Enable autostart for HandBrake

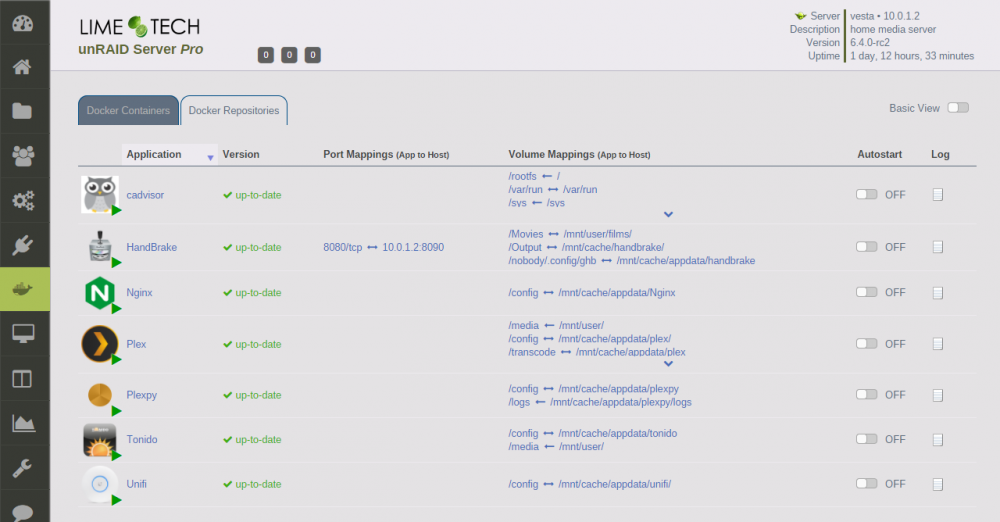[867, 246]
